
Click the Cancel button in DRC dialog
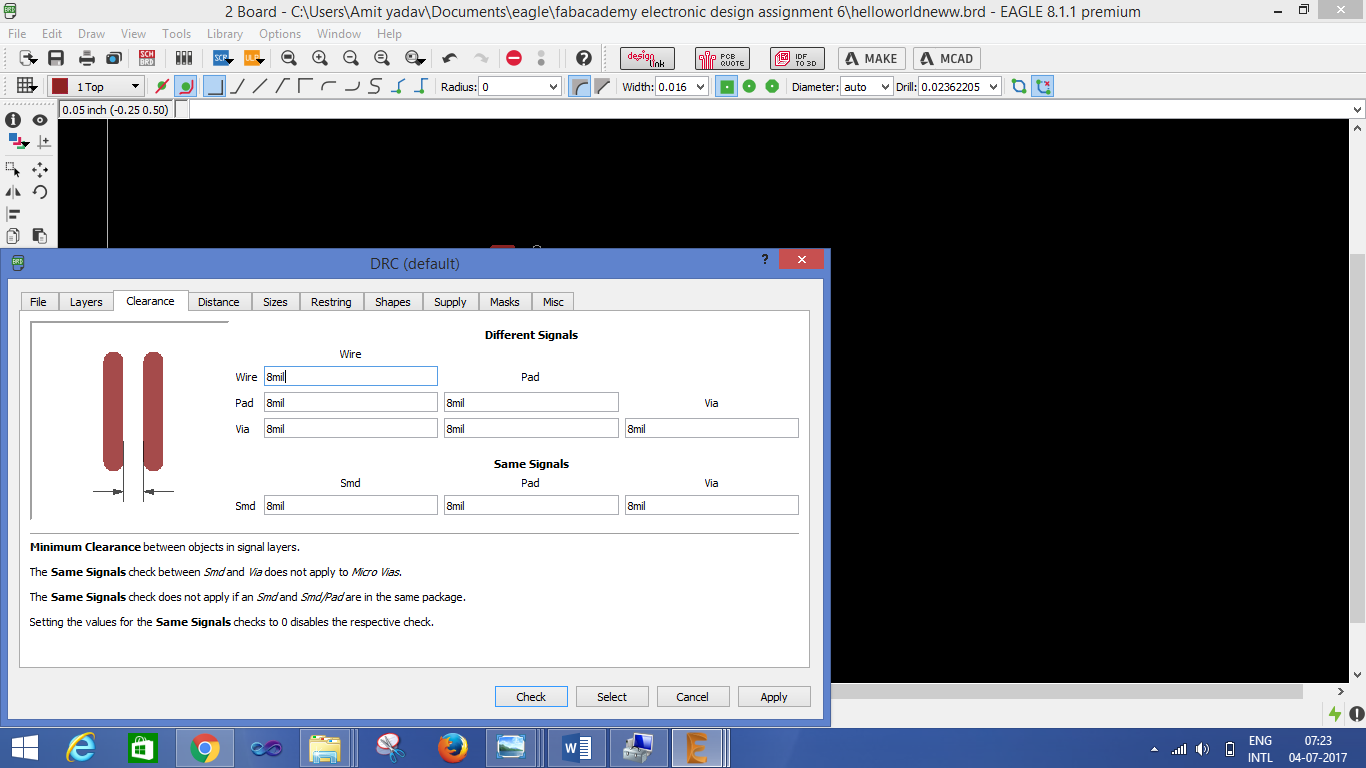(692, 697)
